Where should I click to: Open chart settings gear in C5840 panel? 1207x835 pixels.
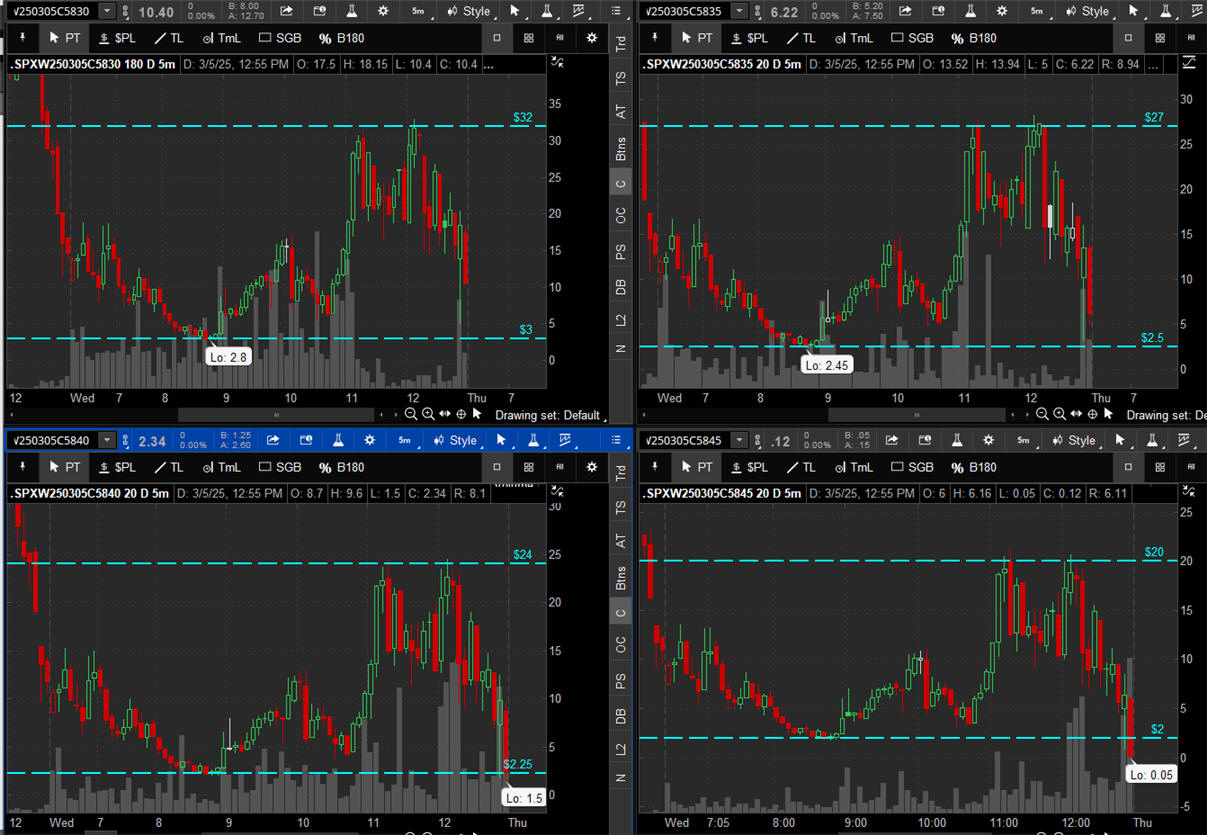coord(370,440)
